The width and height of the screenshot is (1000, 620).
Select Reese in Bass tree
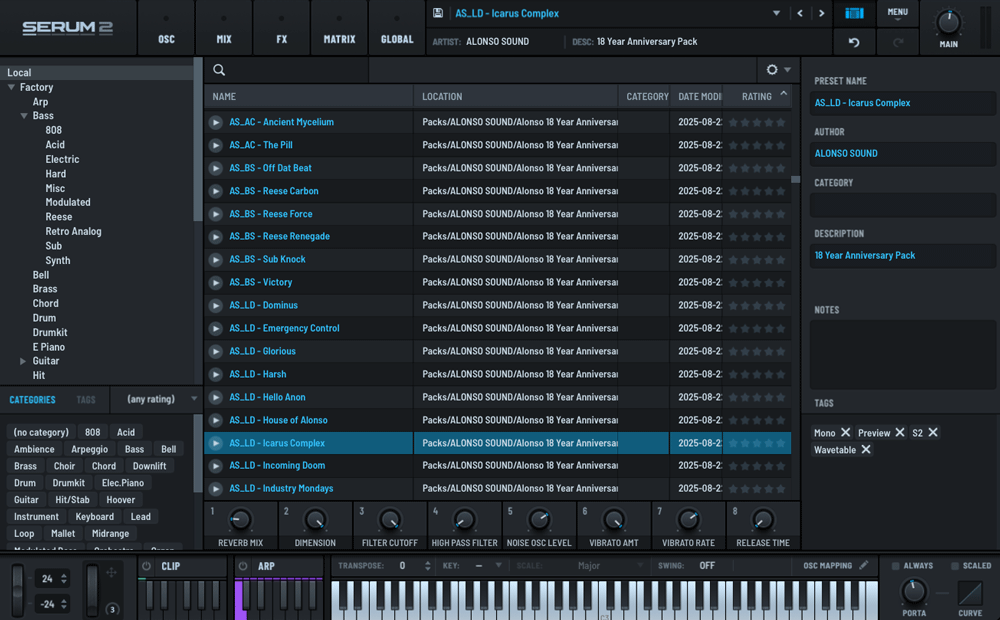pos(59,217)
